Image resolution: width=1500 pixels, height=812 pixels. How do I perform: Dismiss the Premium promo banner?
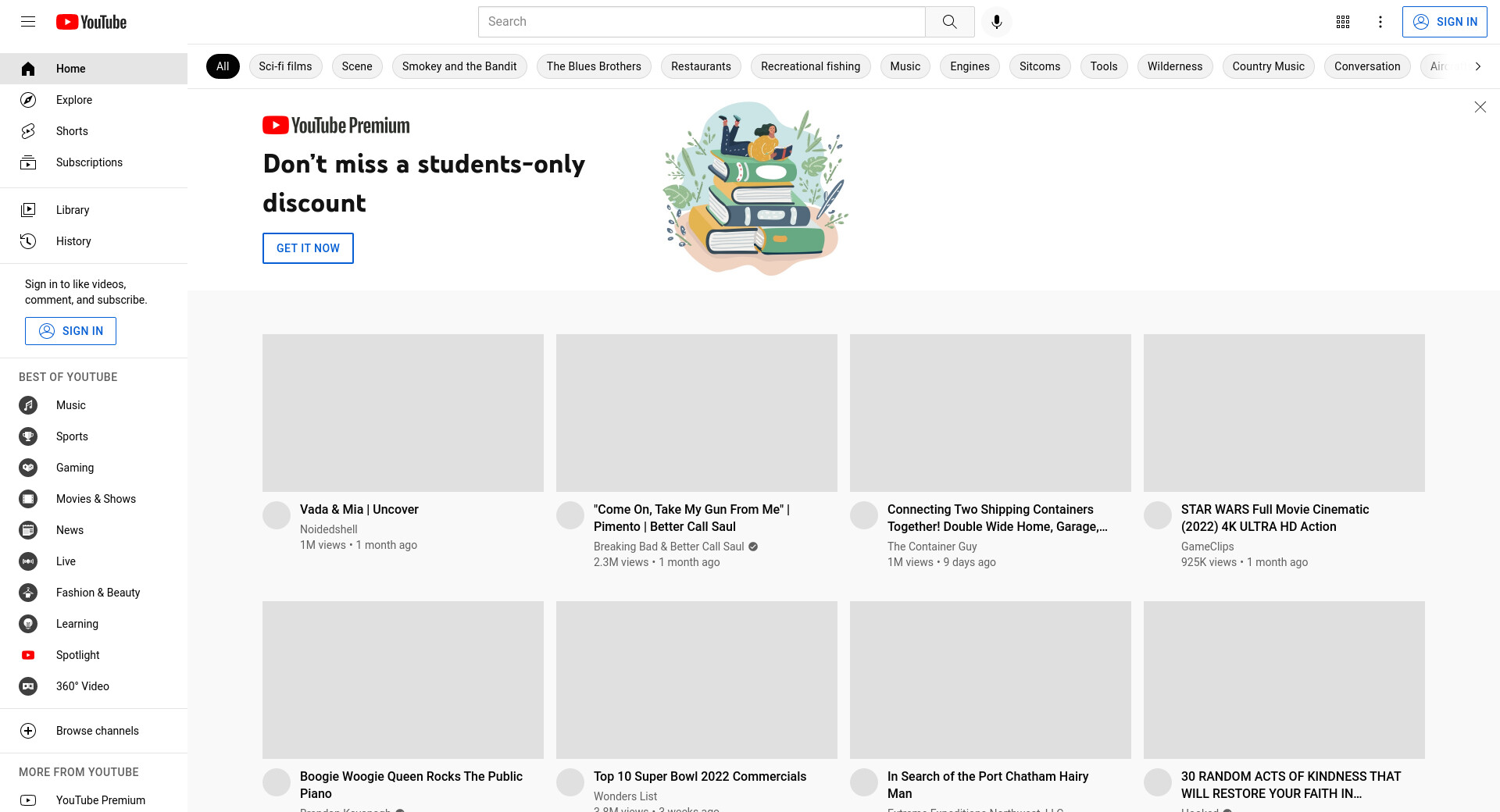1480,107
